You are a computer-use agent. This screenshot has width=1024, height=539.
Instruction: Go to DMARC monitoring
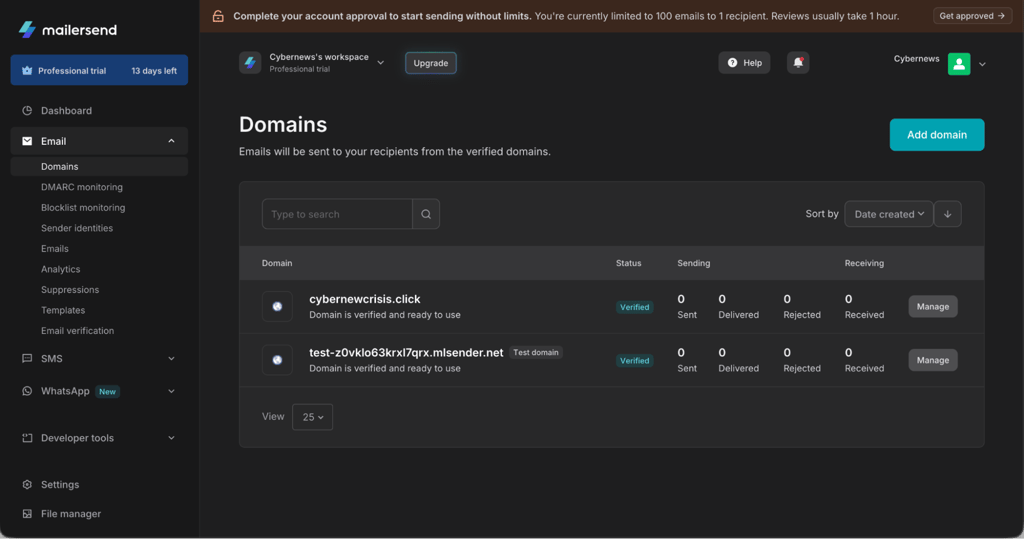82,187
